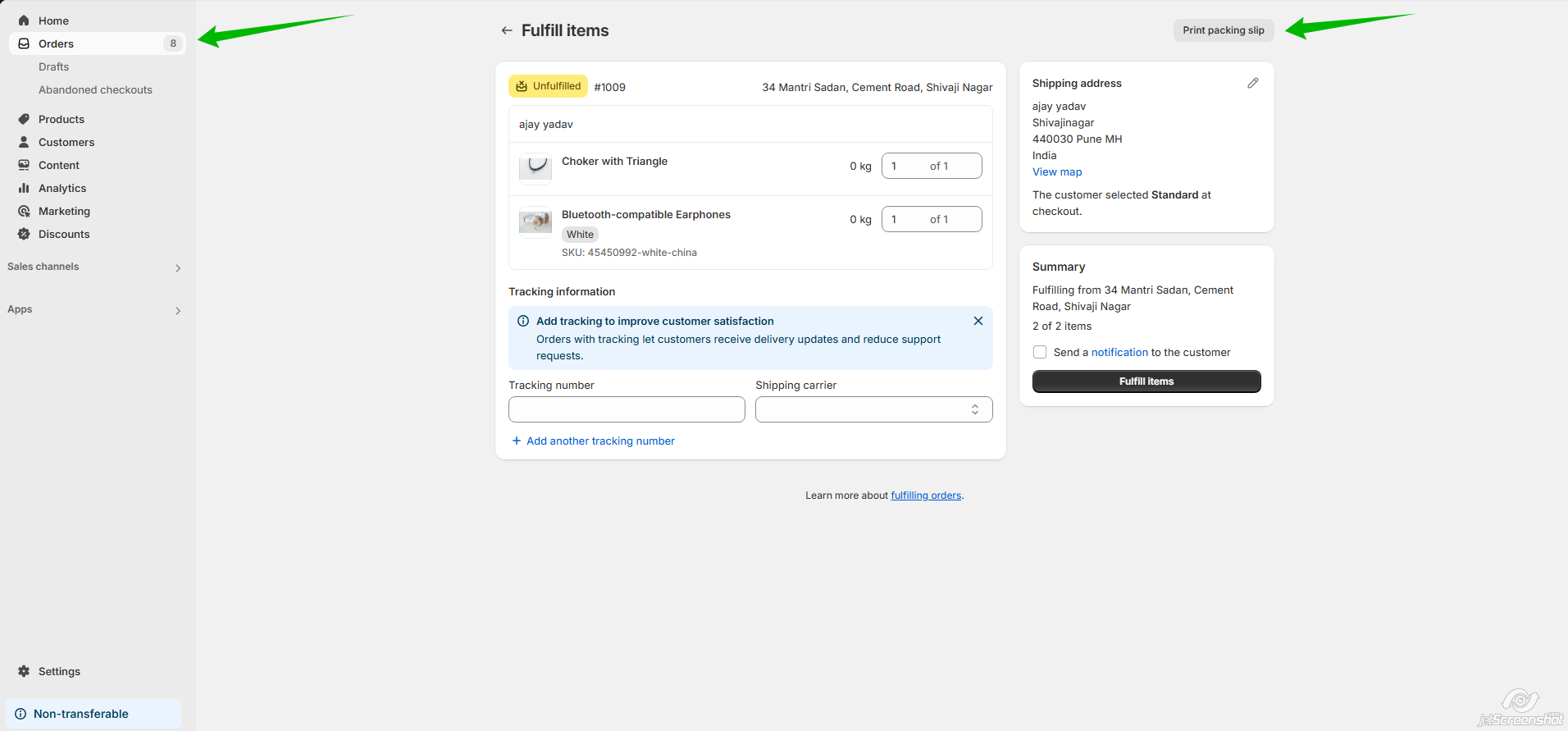
Task: Open Drafts in the sidebar
Action: tap(54, 66)
